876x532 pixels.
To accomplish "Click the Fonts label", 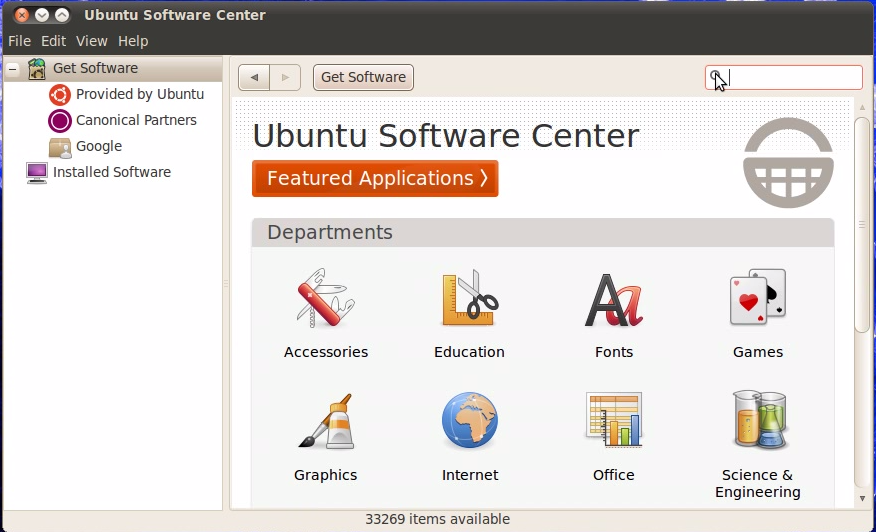I will [613, 352].
